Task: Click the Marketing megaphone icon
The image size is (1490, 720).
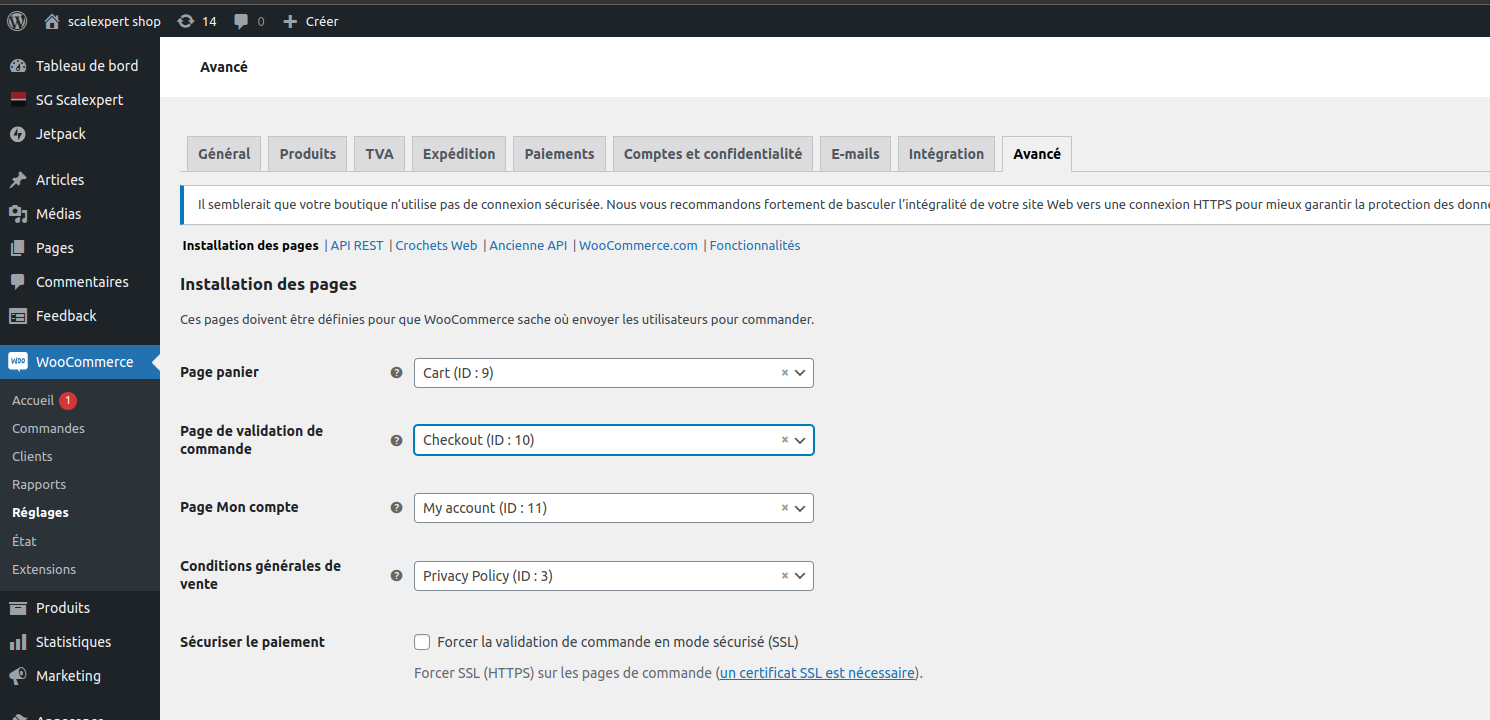Action: click(x=18, y=676)
